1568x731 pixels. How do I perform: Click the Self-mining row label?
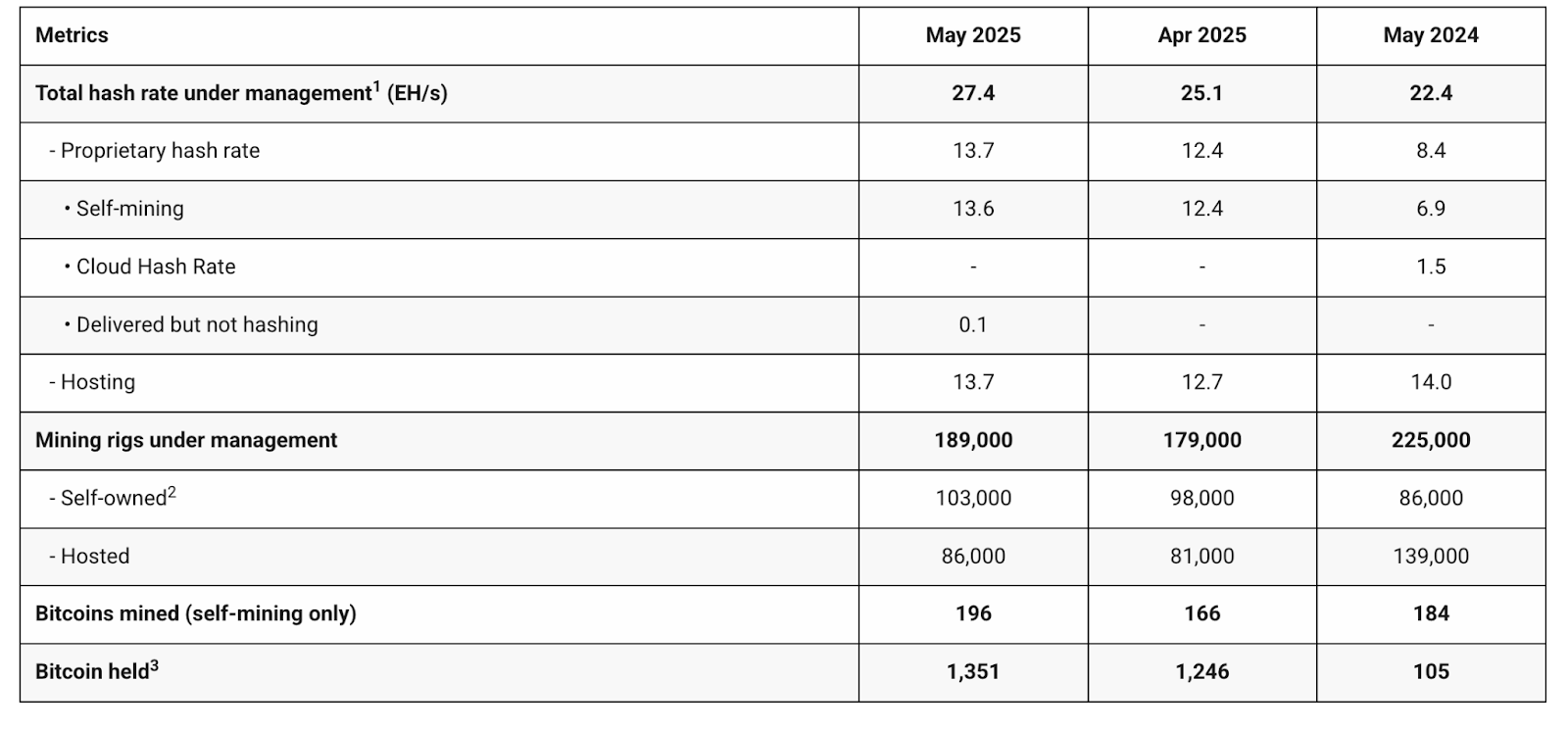point(129,209)
